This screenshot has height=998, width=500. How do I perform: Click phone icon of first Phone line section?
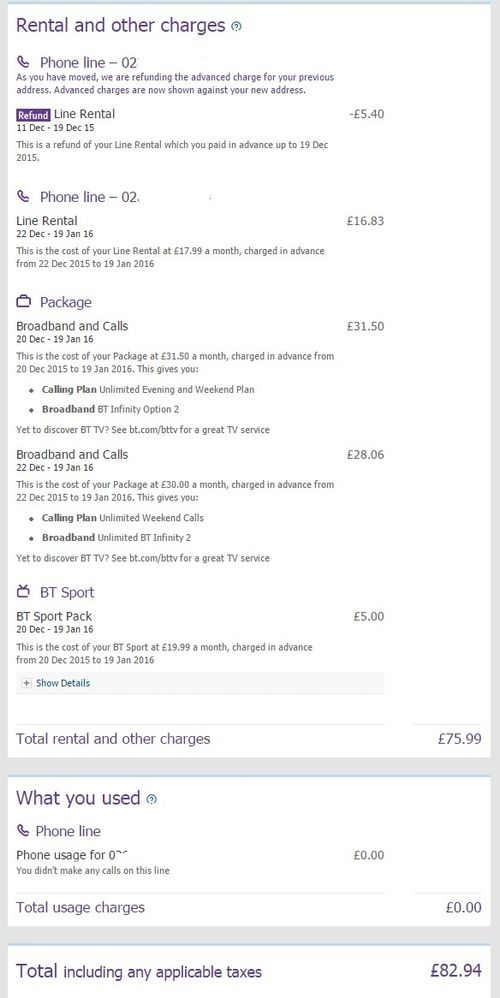point(24,62)
